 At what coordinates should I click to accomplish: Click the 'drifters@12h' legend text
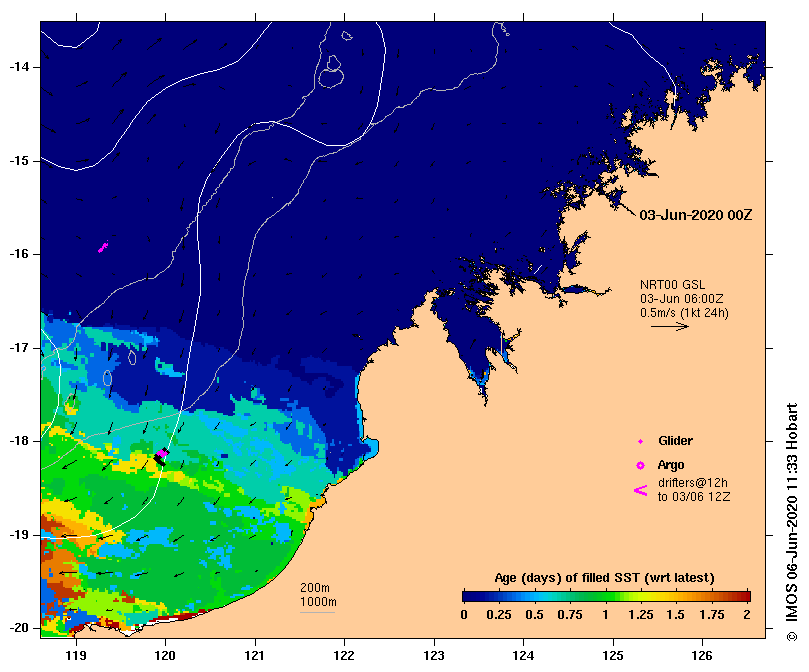pyautogui.click(x=692, y=483)
